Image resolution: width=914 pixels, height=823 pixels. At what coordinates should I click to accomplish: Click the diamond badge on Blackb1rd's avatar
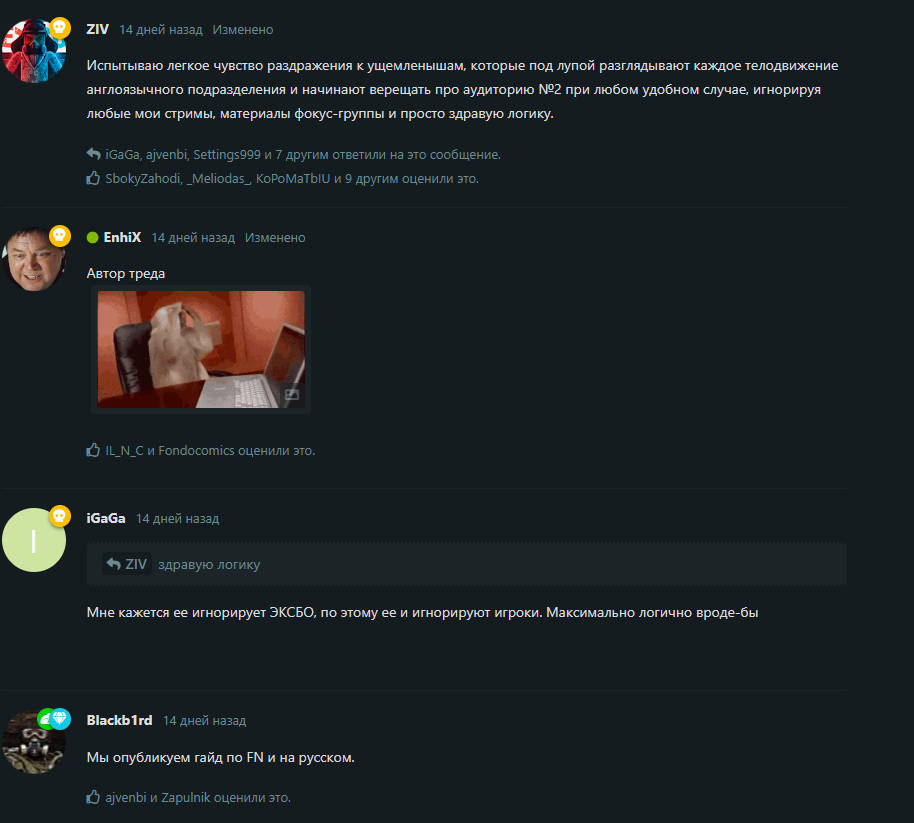(x=59, y=719)
